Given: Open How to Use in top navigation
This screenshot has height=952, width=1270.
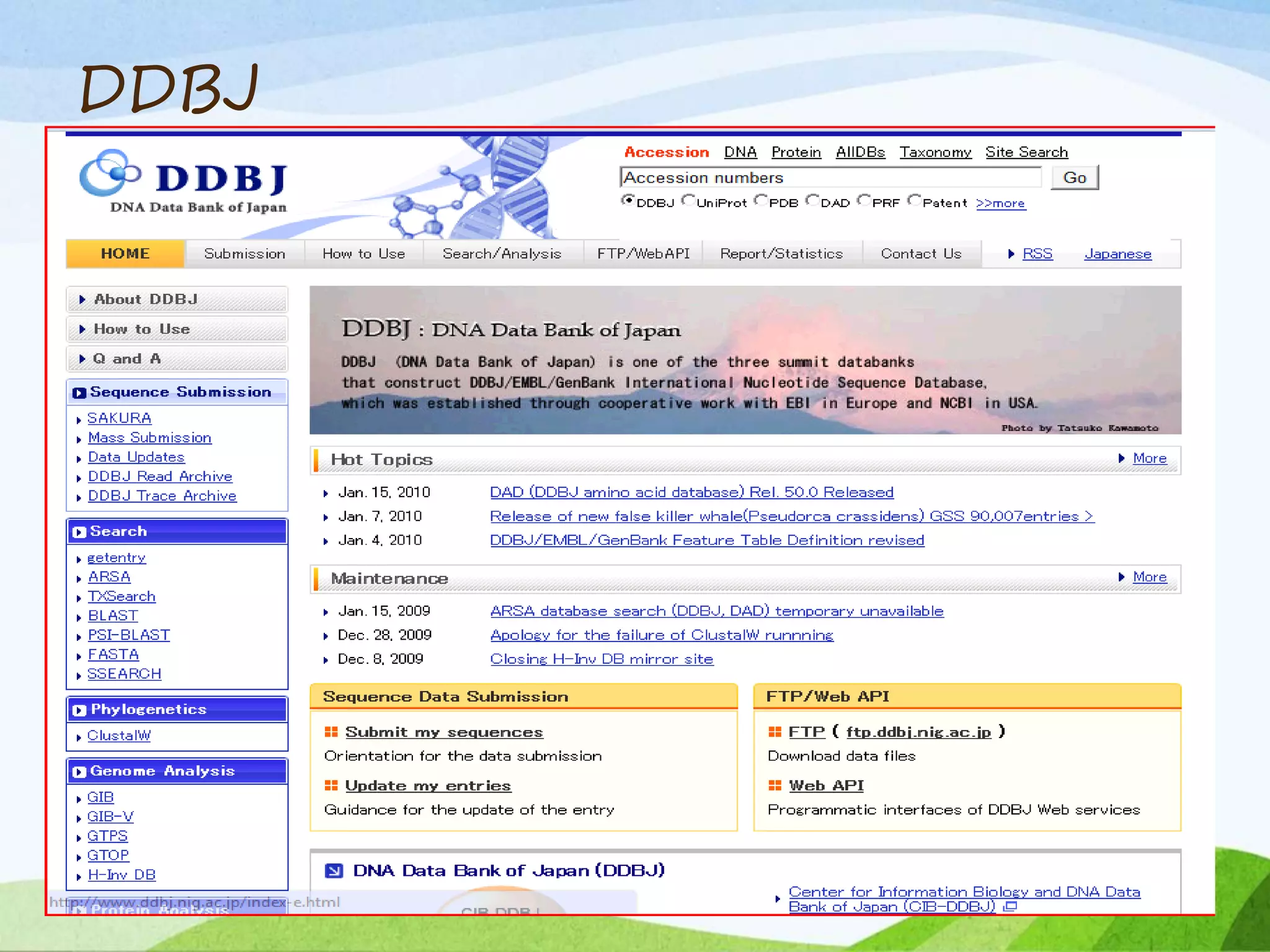Looking at the screenshot, I should click(x=364, y=253).
